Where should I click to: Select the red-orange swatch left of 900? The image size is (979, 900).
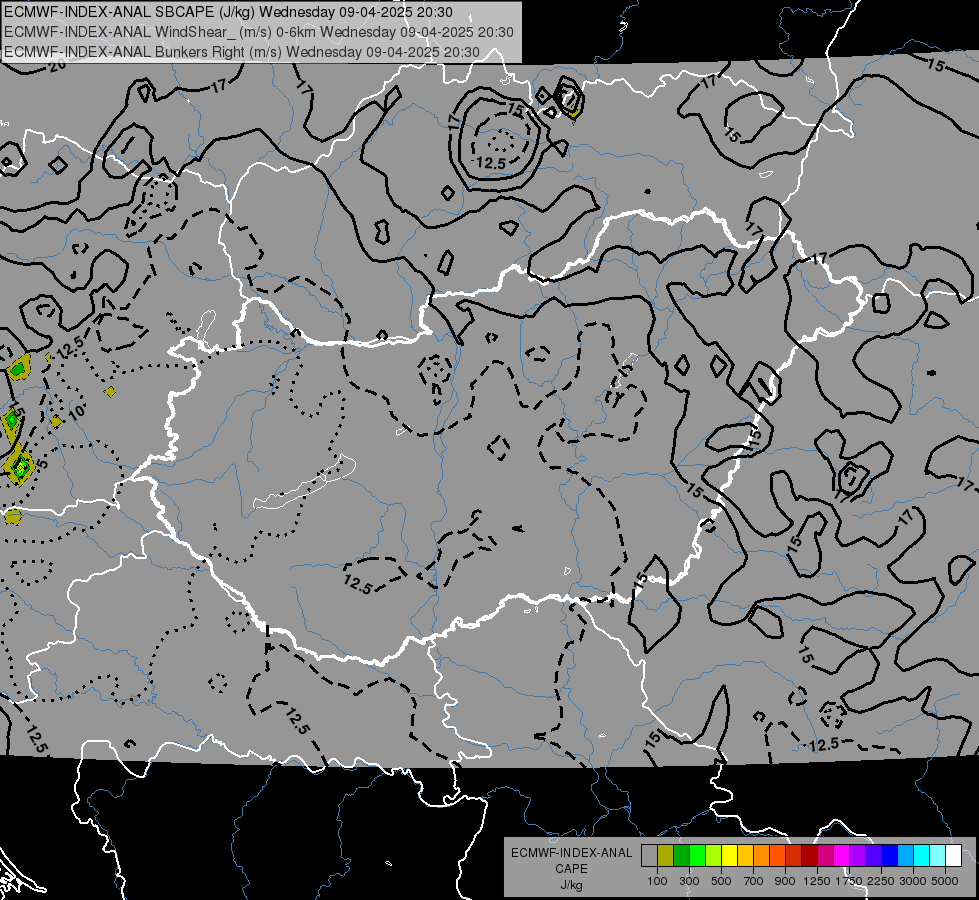point(777,855)
